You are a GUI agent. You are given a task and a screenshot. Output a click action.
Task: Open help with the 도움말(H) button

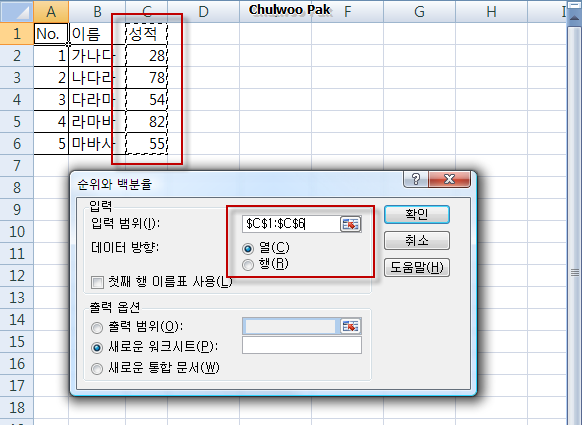416,267
